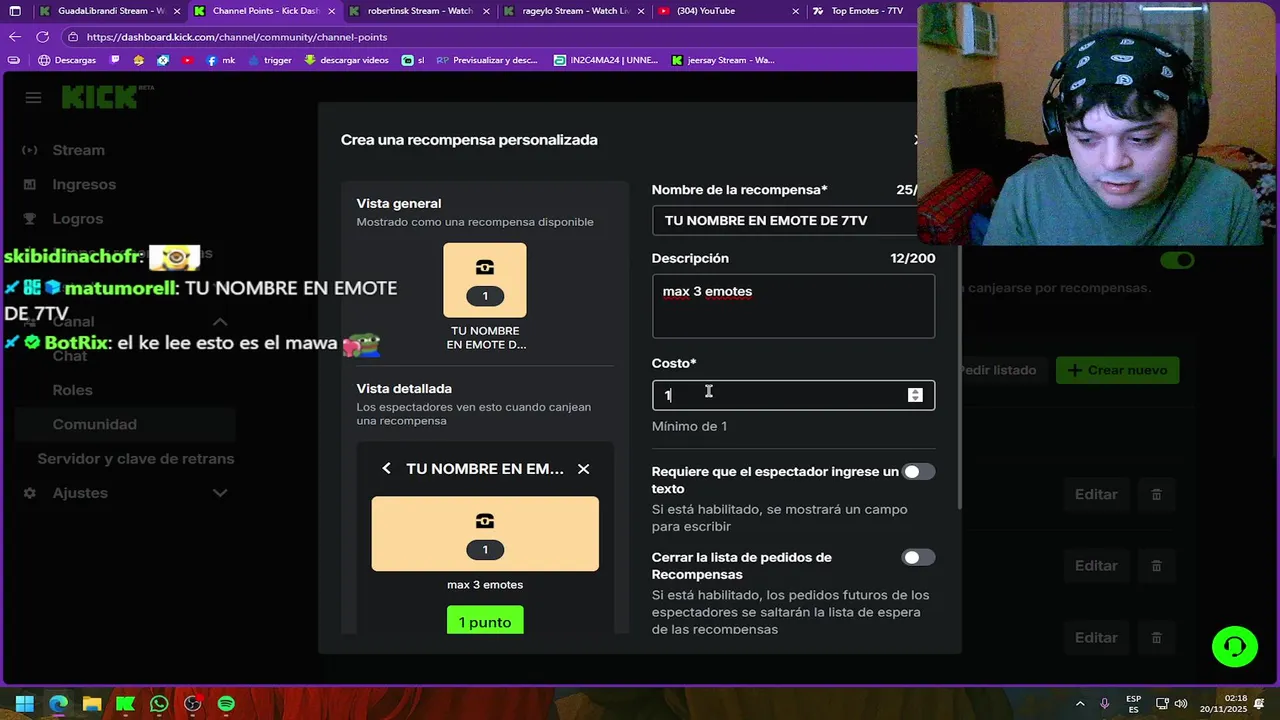
Task: Expand the Ajustes sidebar section
Action: [220, 493]
